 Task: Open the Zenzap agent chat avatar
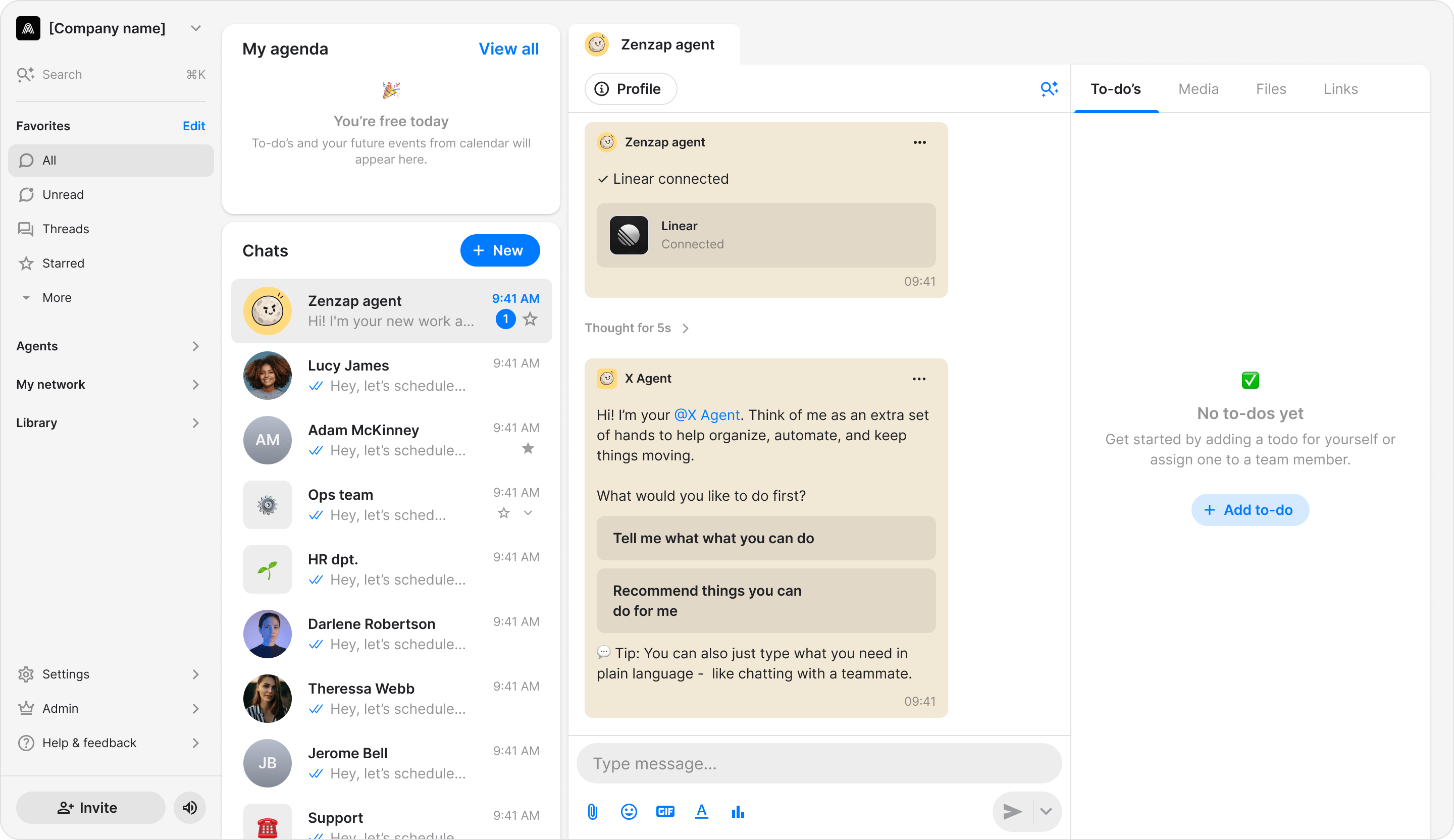(x=268, y=311)
